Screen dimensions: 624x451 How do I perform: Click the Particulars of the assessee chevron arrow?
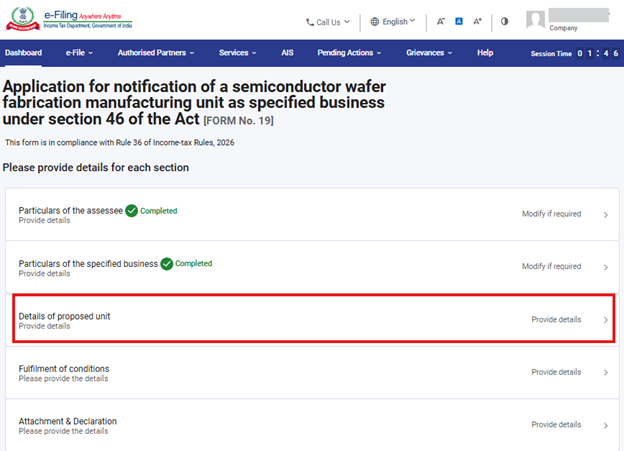605,215
